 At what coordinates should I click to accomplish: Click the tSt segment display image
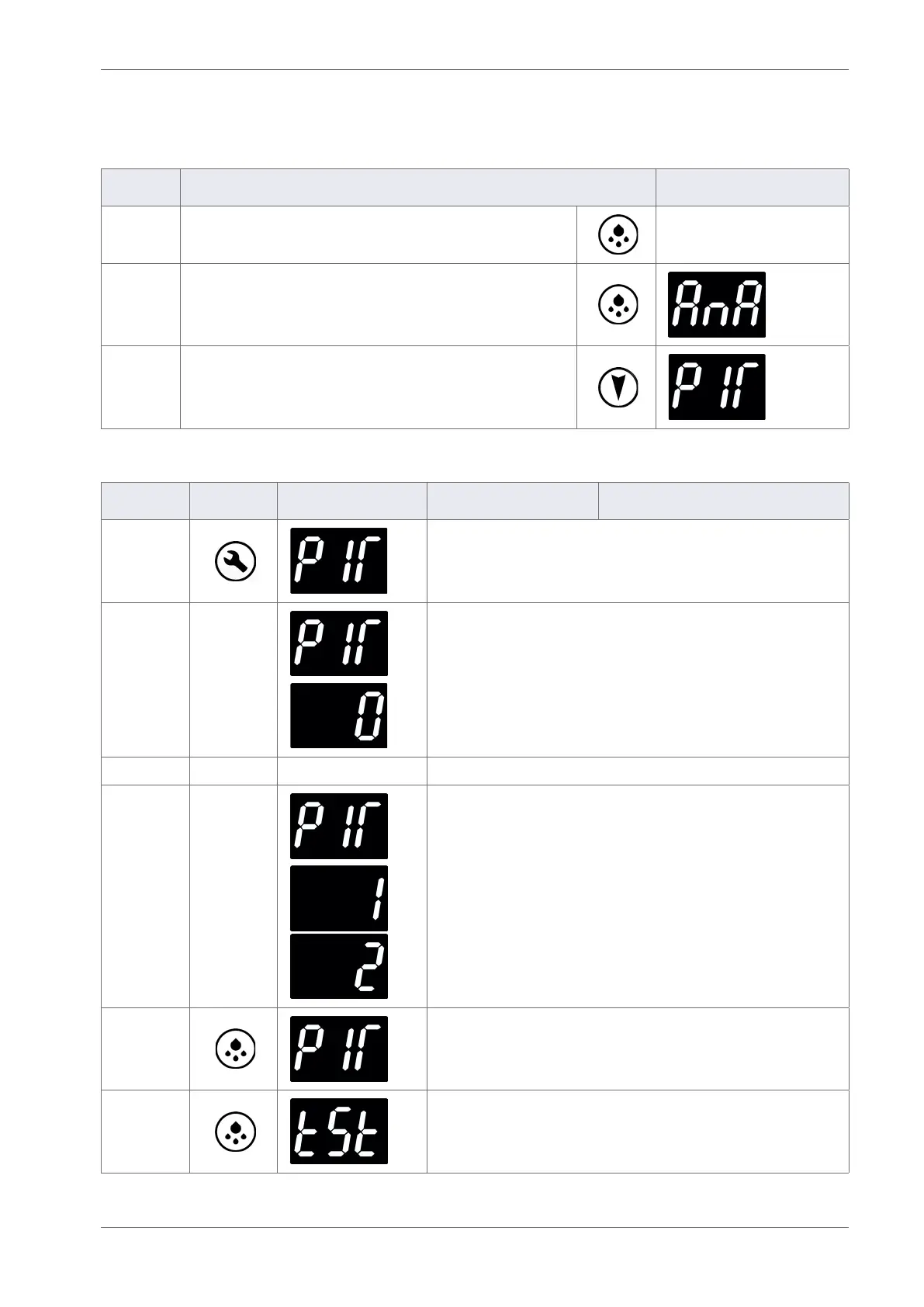338,1131
